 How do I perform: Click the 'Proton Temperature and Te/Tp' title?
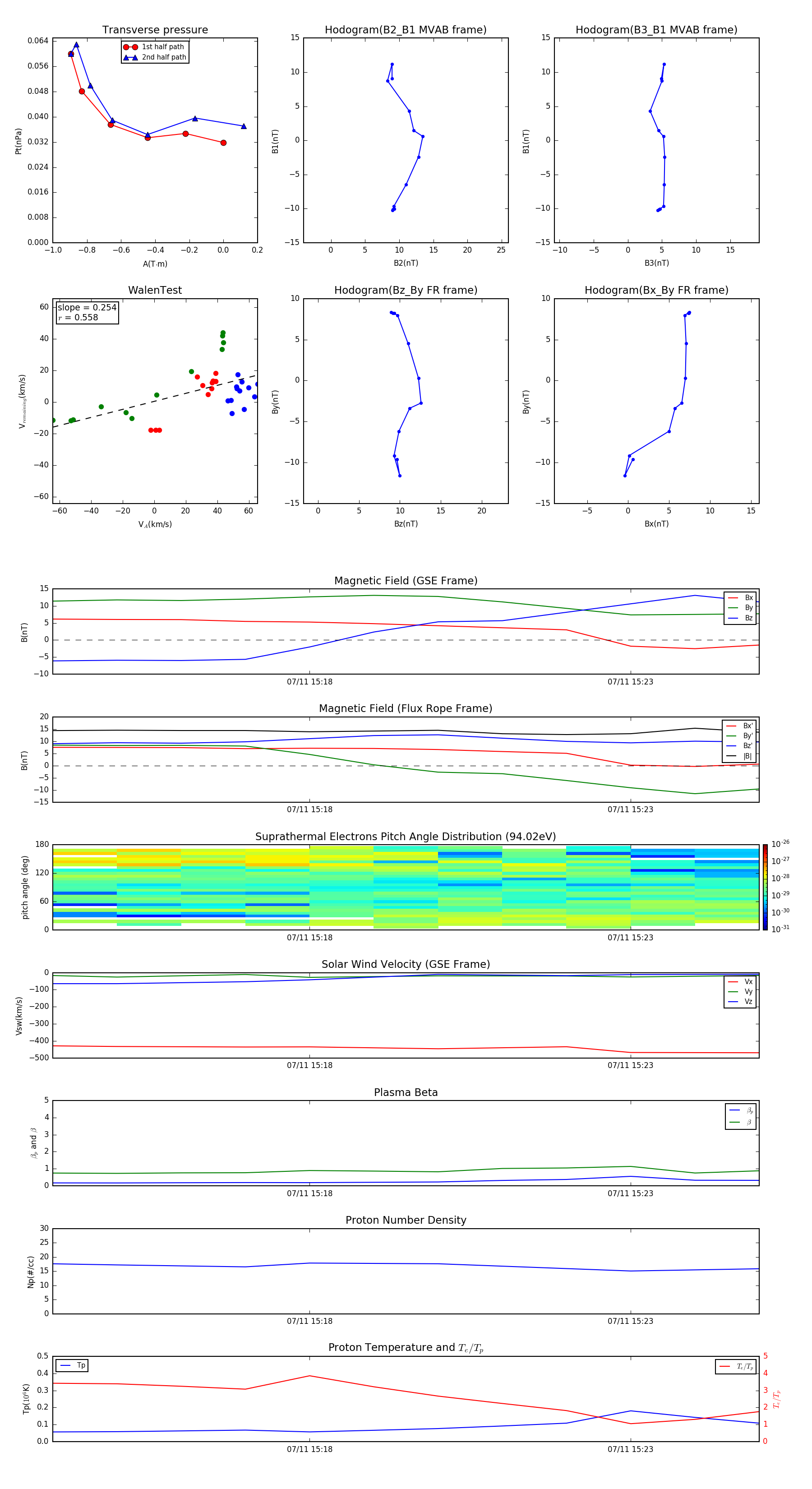point(406,1348)
